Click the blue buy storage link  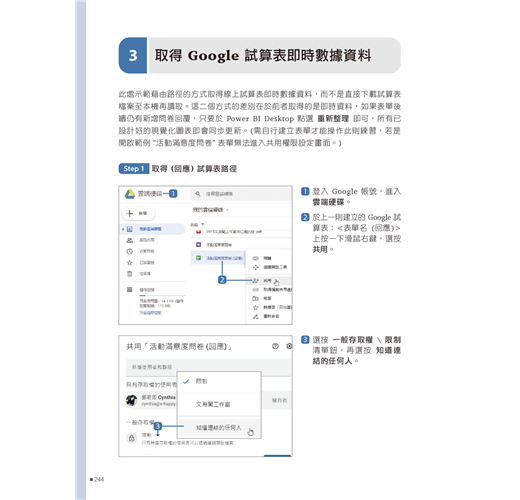point(150,313)
